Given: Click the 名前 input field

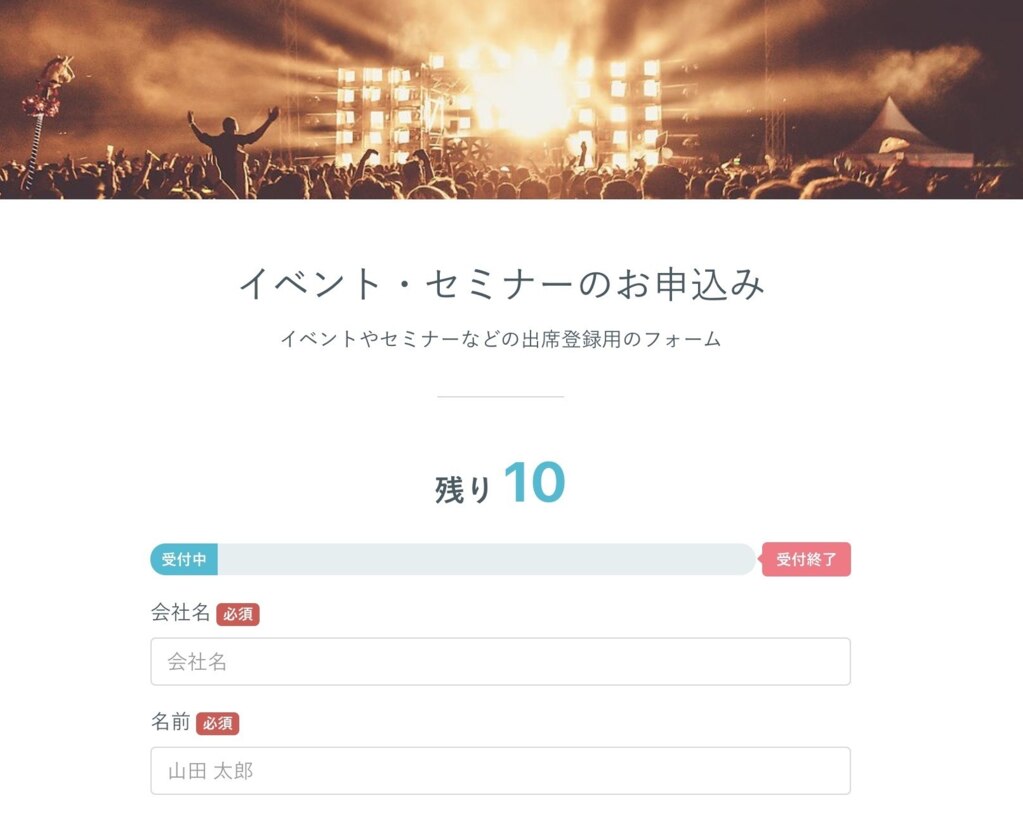Looking at the screenshot, I should (x=500, y=771).
